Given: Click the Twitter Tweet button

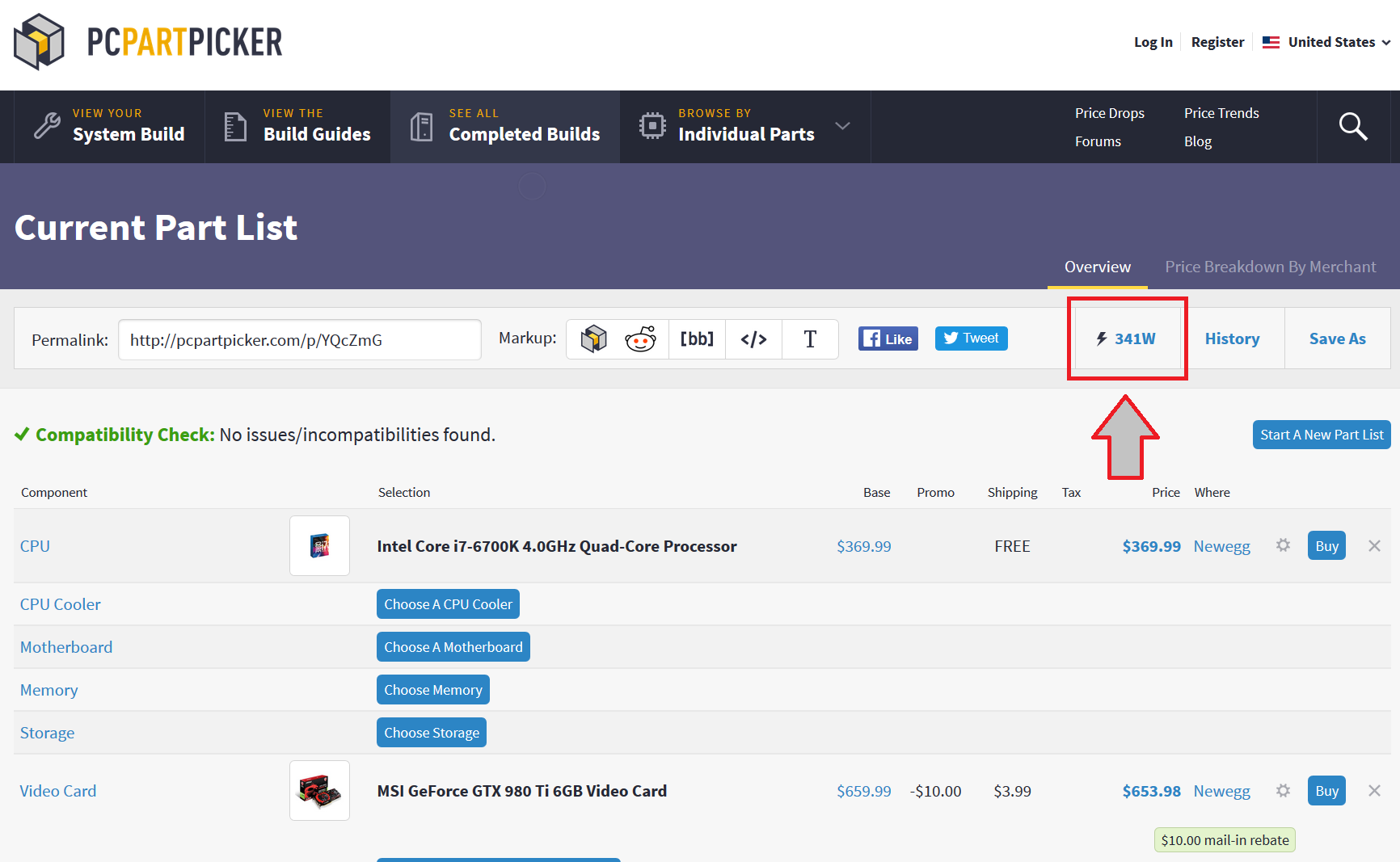Looking at the screenshot, I should point(972,338).
